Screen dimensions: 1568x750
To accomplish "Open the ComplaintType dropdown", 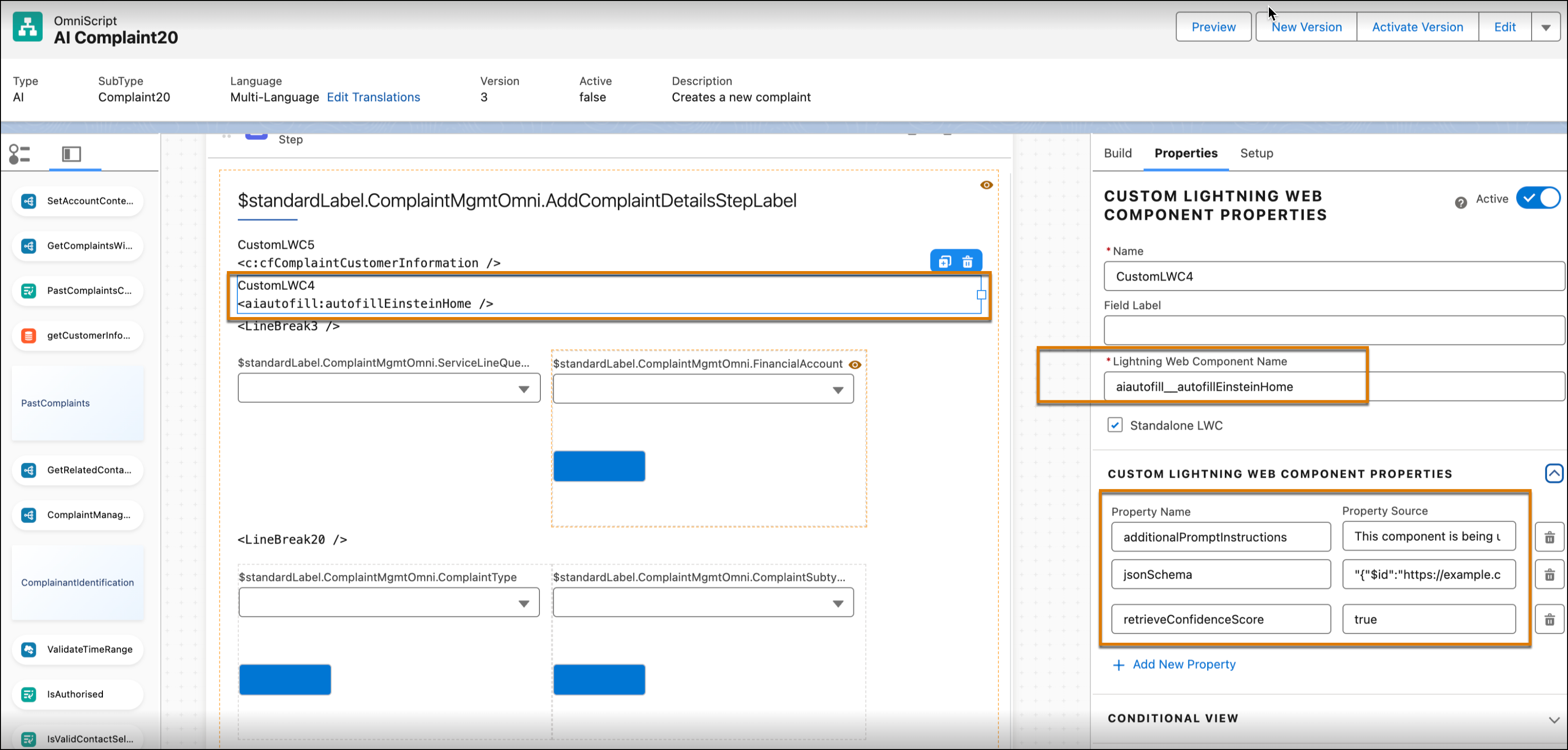I will (389, 602).
